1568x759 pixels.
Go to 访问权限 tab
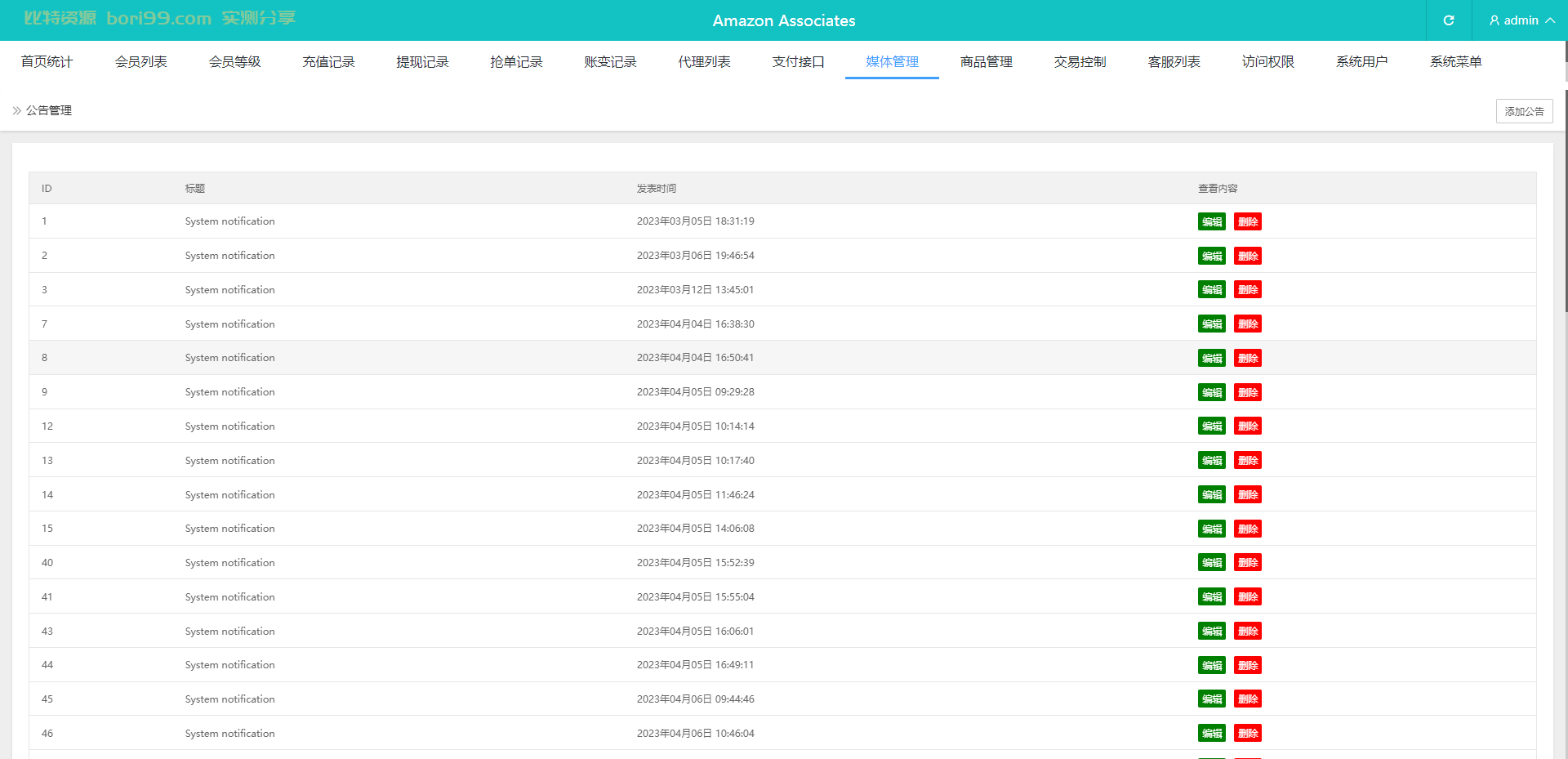[x=1267, y=62]
